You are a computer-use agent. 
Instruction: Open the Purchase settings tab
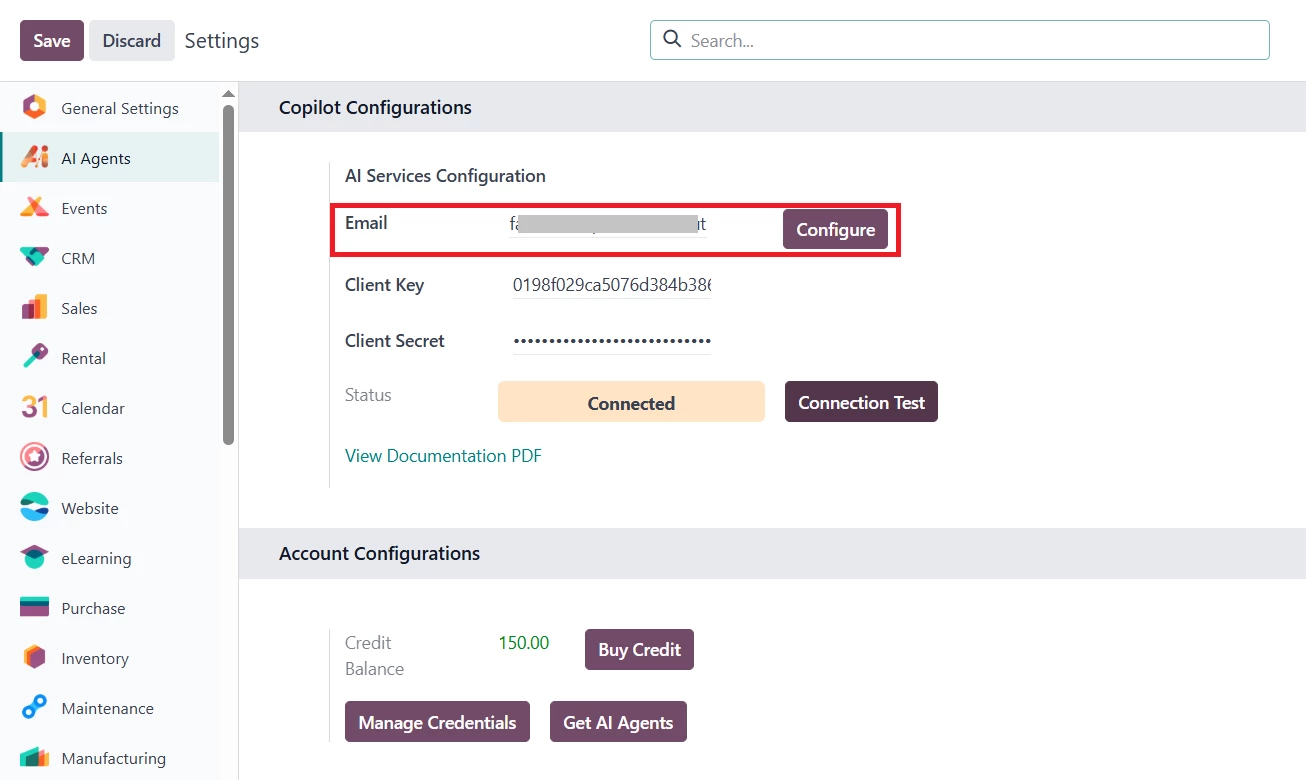coord(93,608)
